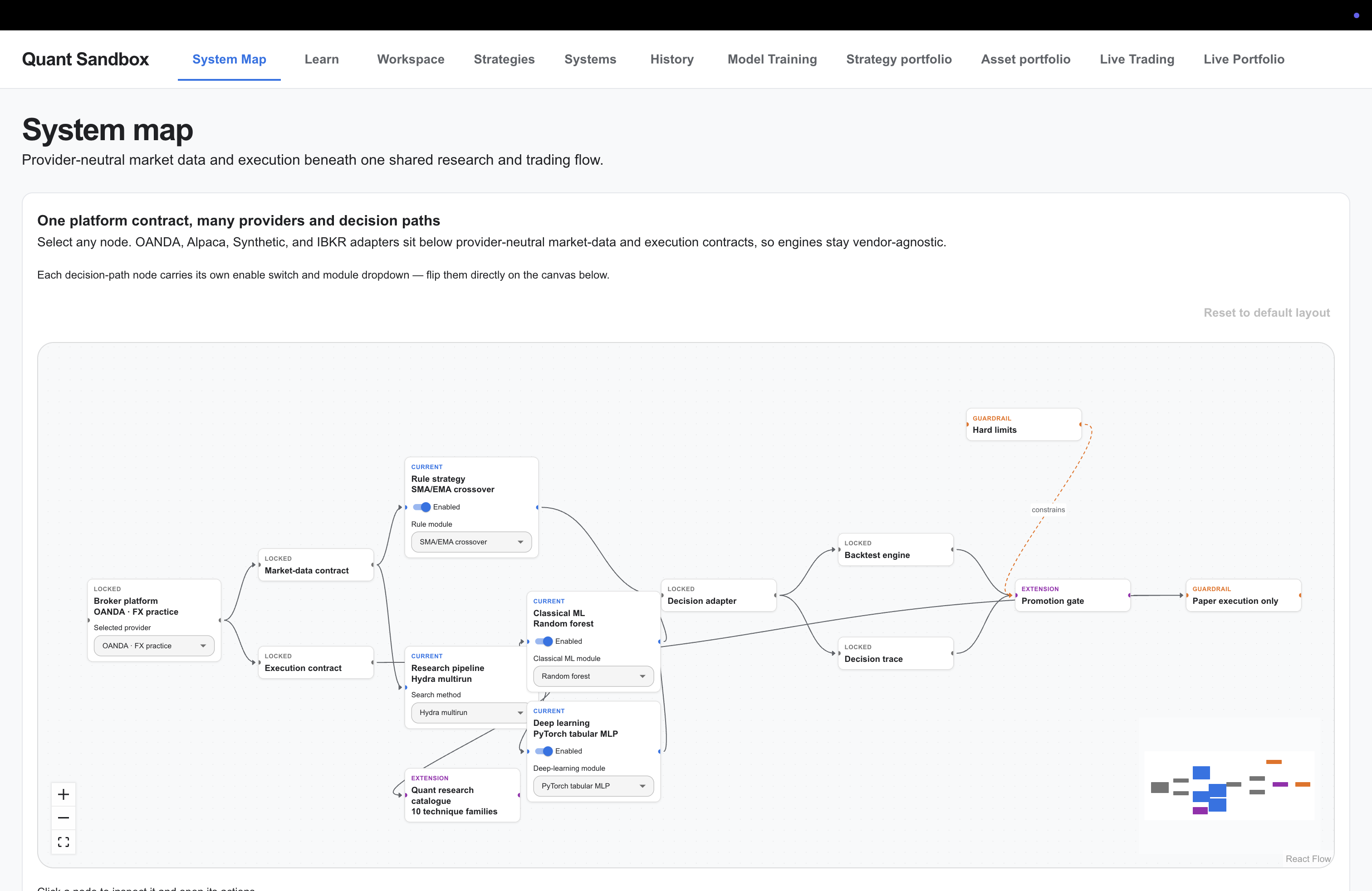The height and width of the screenshot is (891, 1372).
Task: Open the Workspace tab
Action: (x=411, y=59)
